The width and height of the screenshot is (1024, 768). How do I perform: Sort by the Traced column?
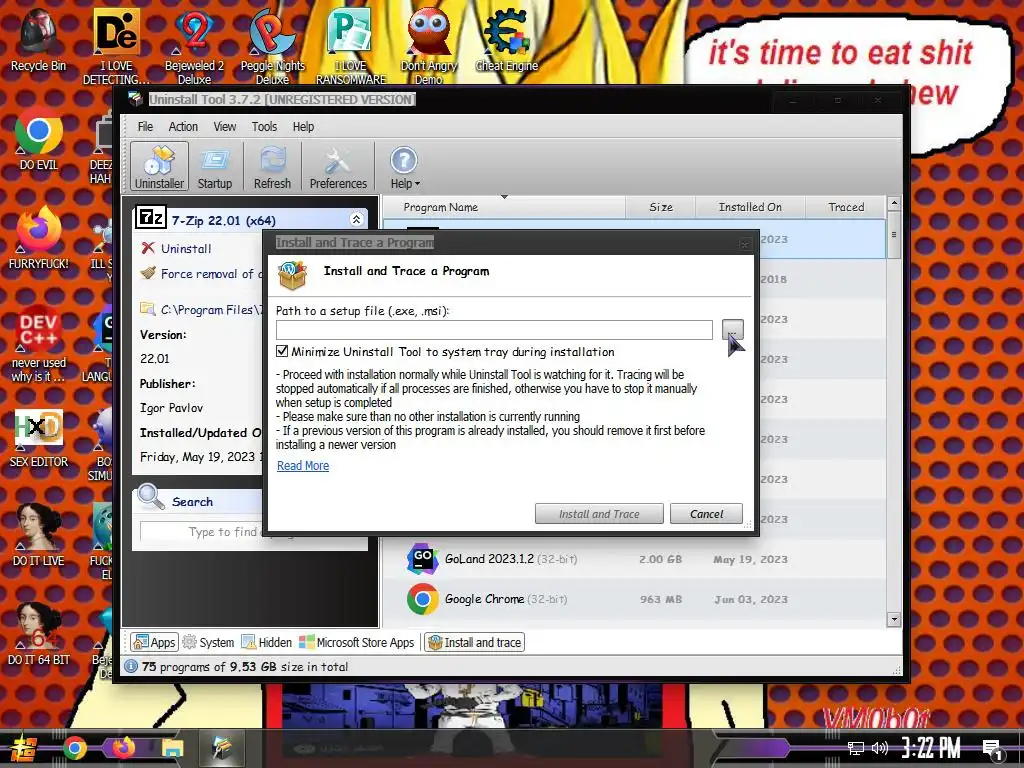(846, 207)
